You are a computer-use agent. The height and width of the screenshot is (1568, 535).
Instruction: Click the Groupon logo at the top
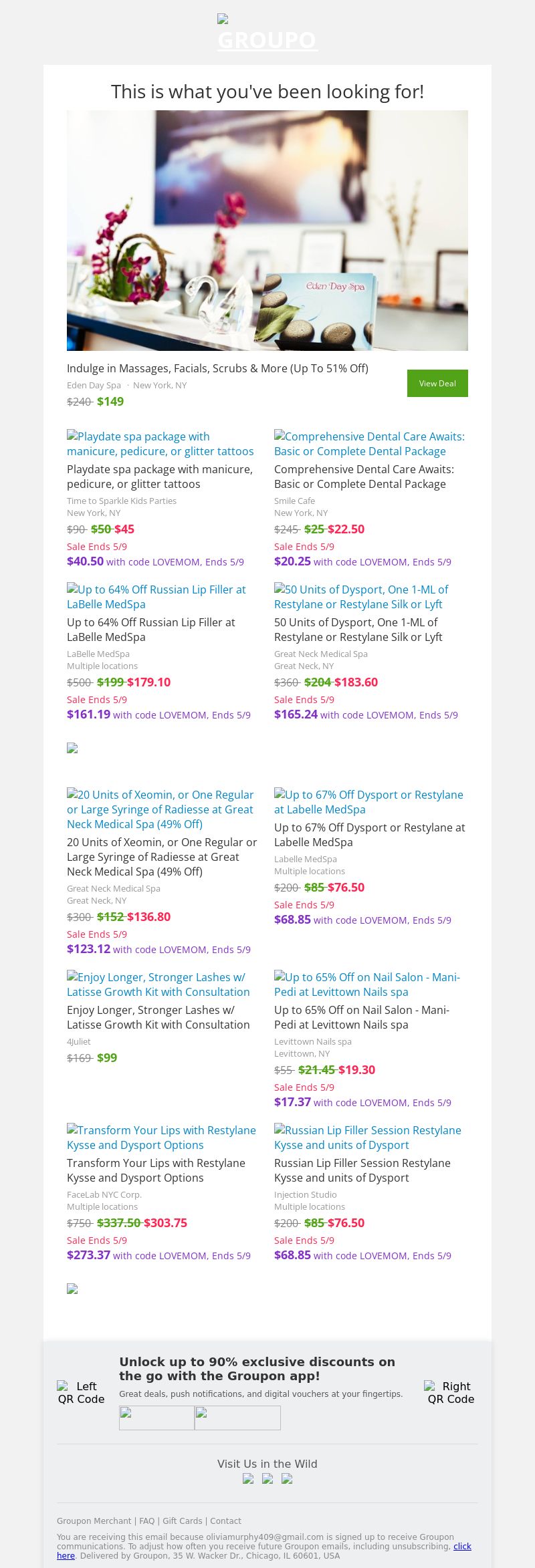[x=267, y=33]
